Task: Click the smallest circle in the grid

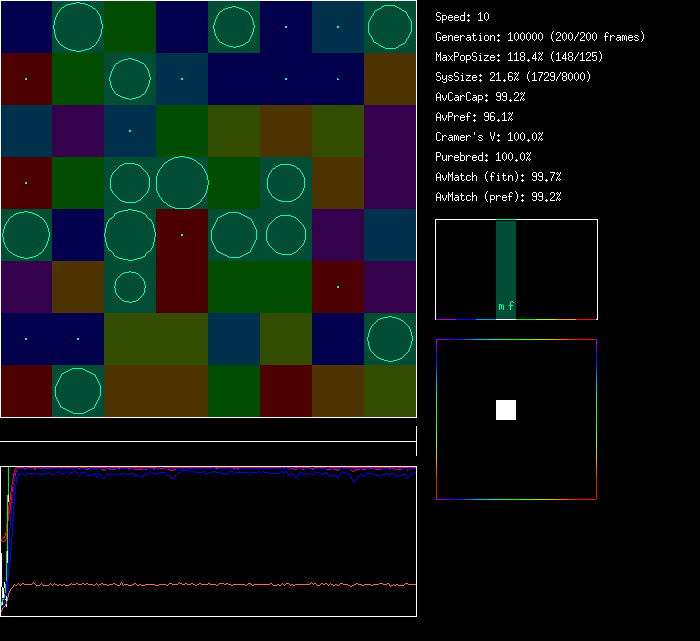Action: pos(130,287)
